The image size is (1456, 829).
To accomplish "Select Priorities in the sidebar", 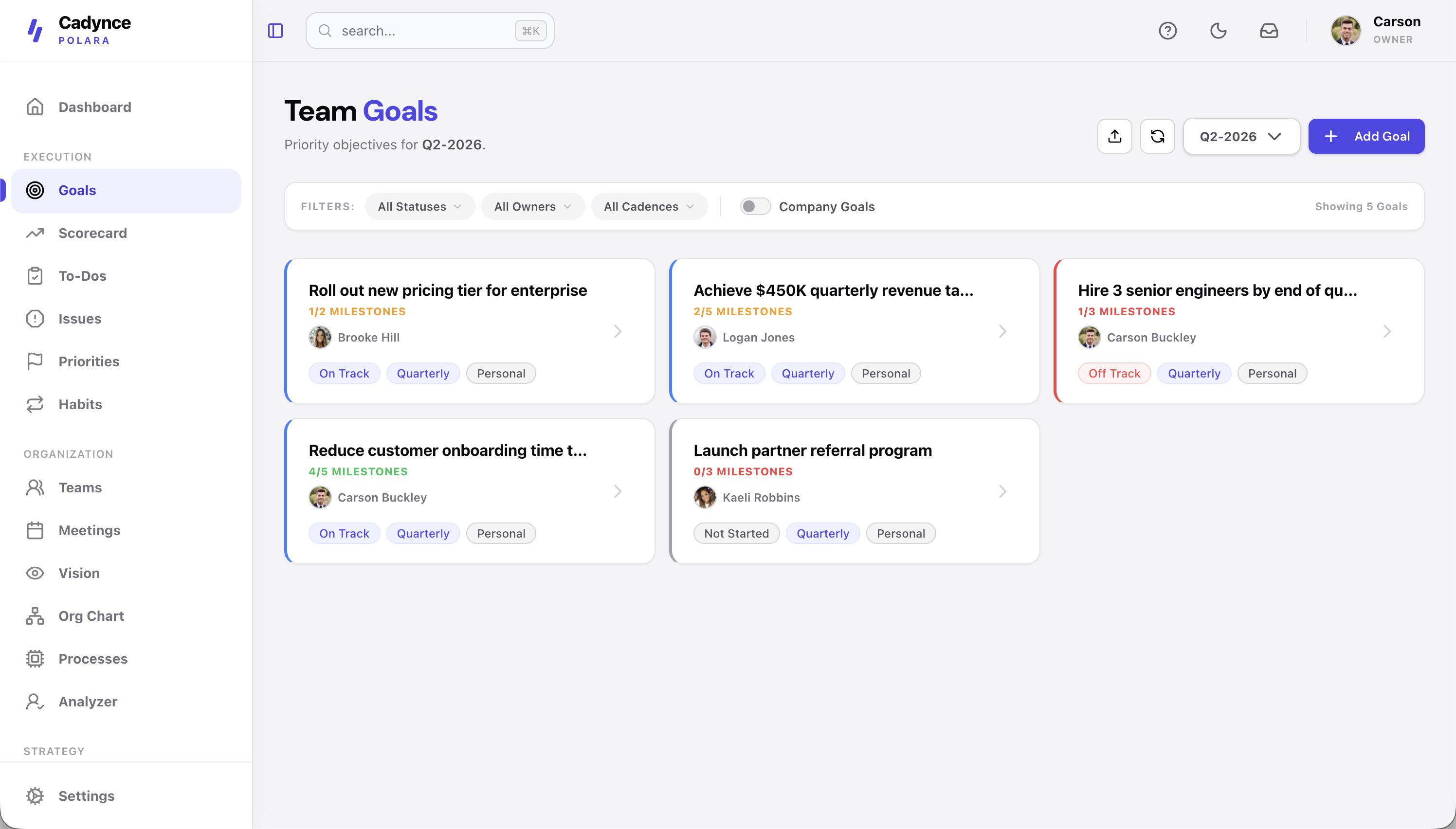I will click(126, 361).
